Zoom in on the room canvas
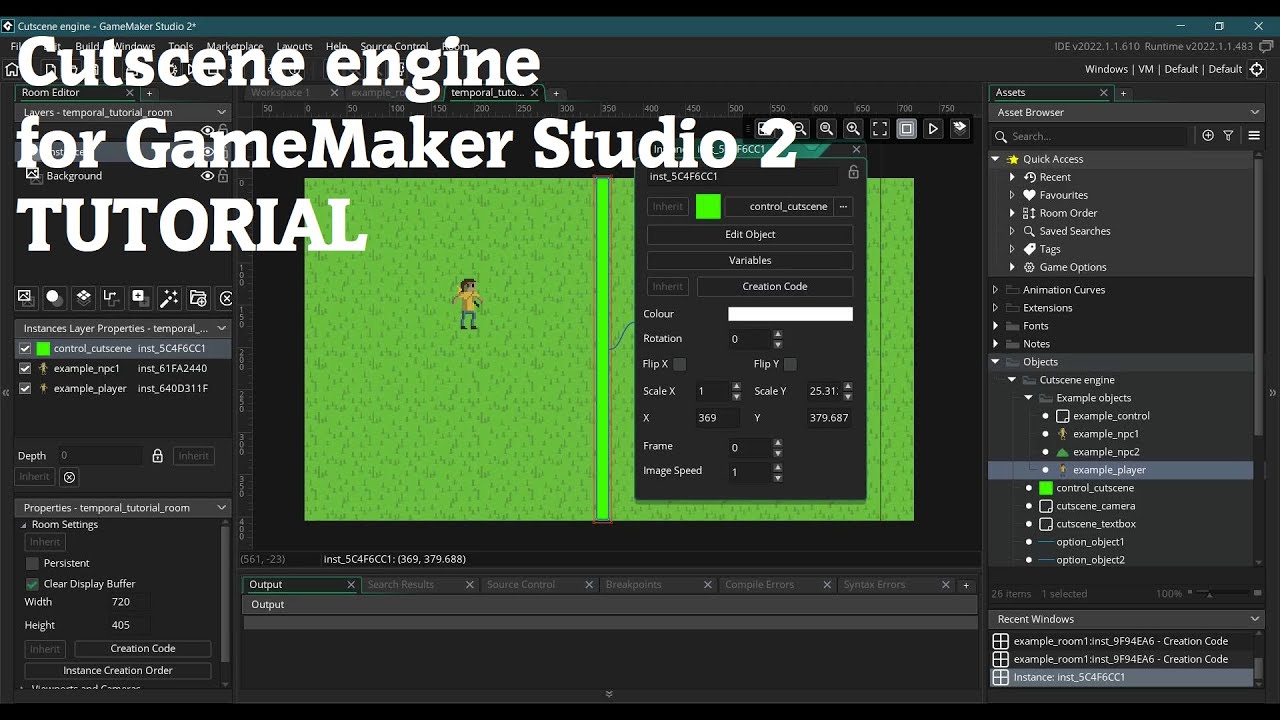This screenshot has width=1280, height=720. click(853, 128)
